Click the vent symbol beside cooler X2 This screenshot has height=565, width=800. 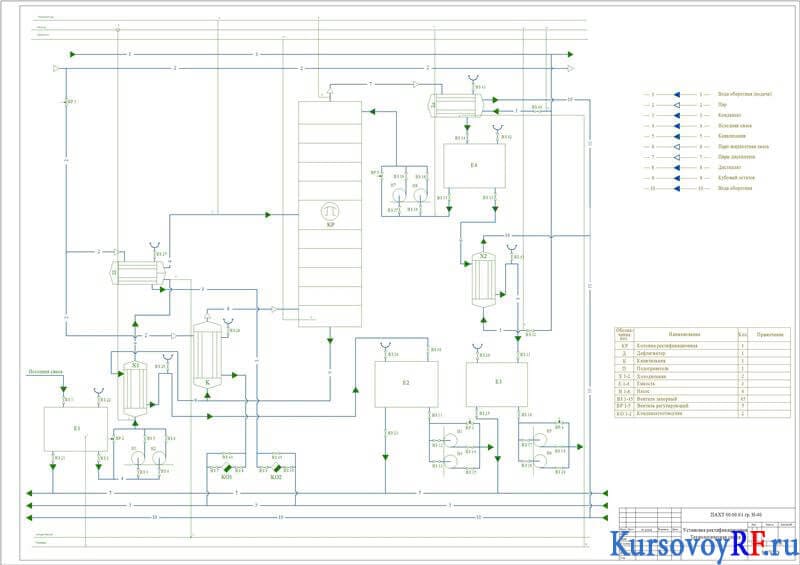[511, 249]
